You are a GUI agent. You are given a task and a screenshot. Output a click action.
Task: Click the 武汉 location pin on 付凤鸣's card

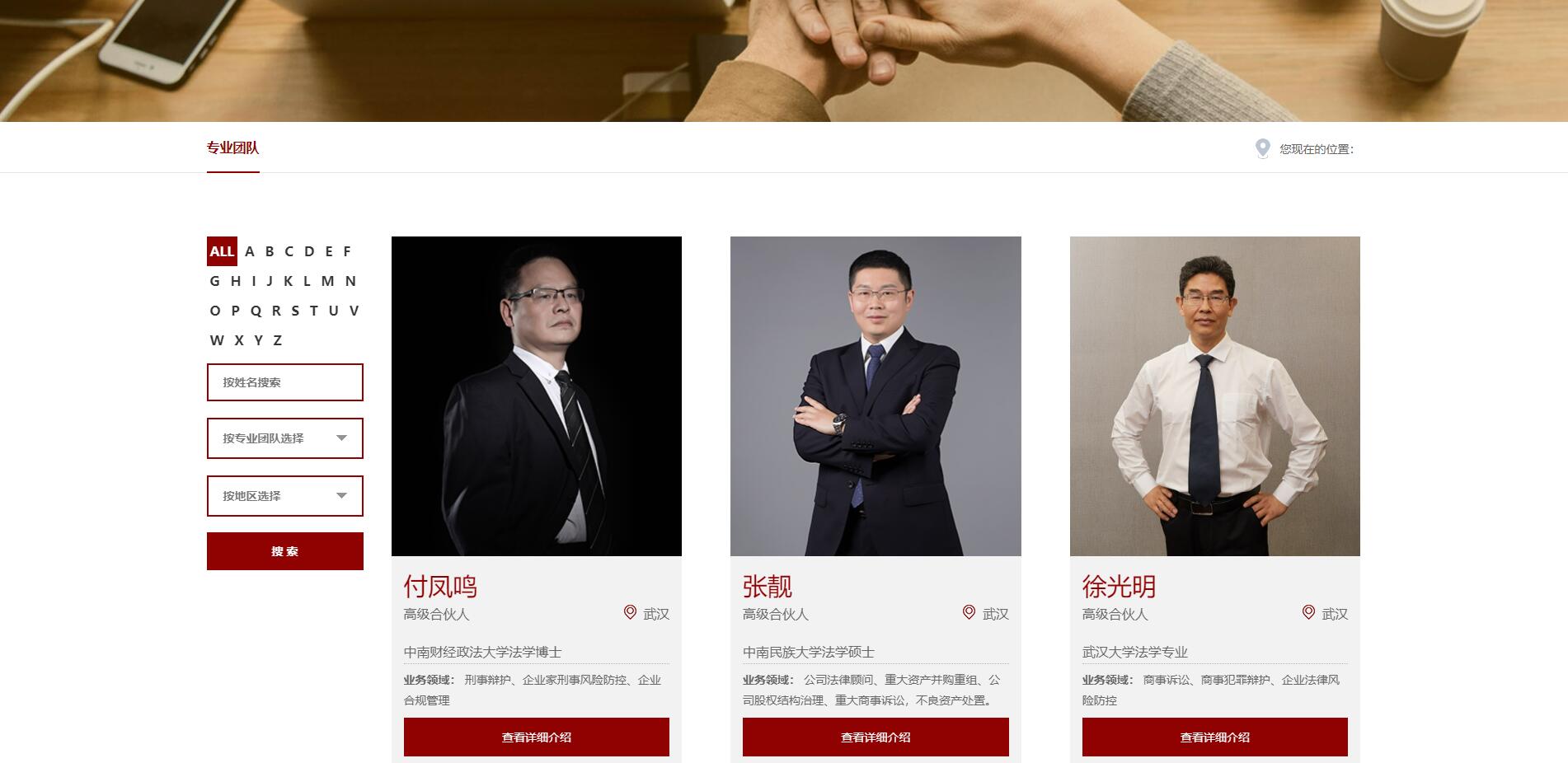click(x=630, y=612)
